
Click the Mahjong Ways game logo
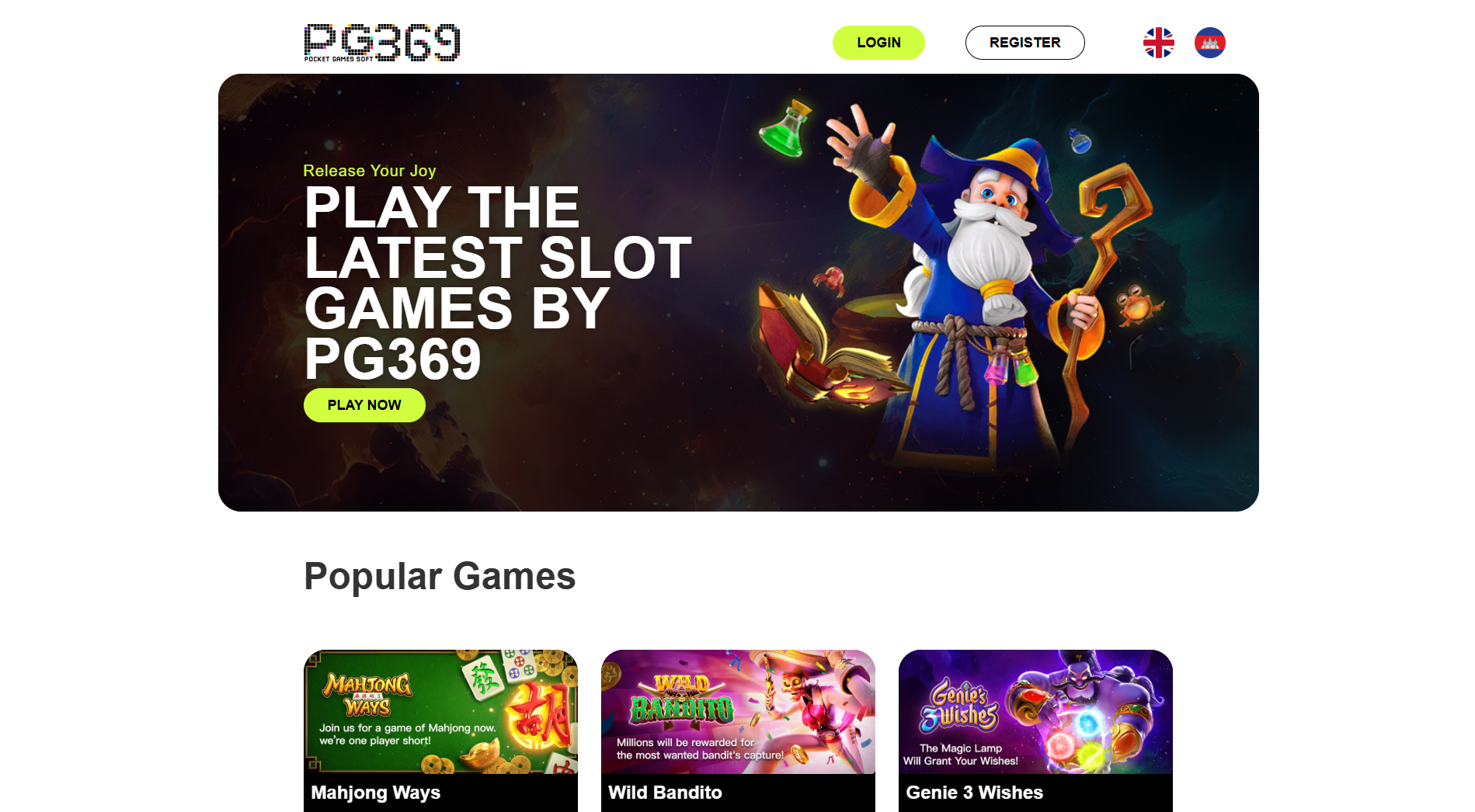(x=367, y=695)
